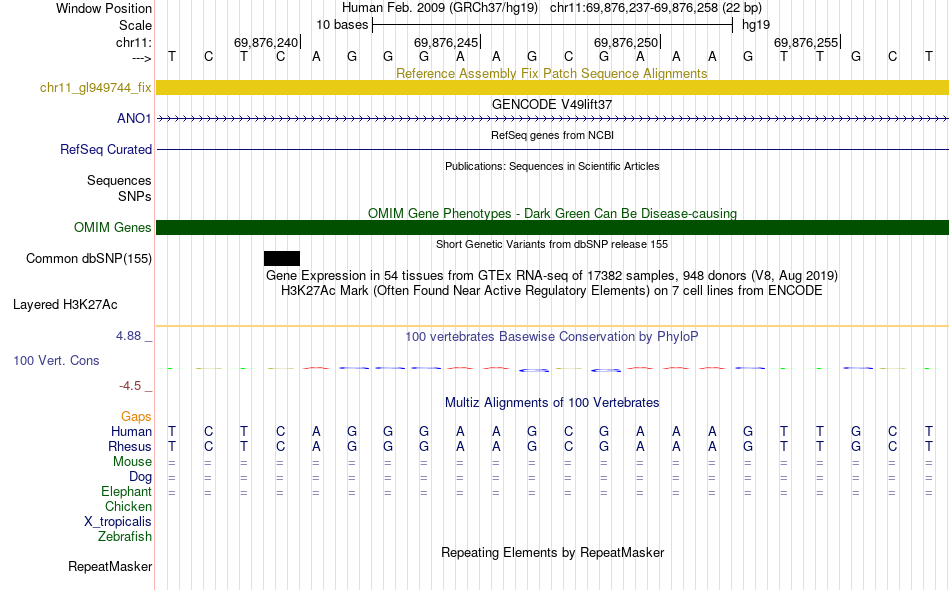Click Reference Assembly Fix Patch Sequence Alignments title
The height and width of the screenshot is (590, 950).
coord(551,73)
